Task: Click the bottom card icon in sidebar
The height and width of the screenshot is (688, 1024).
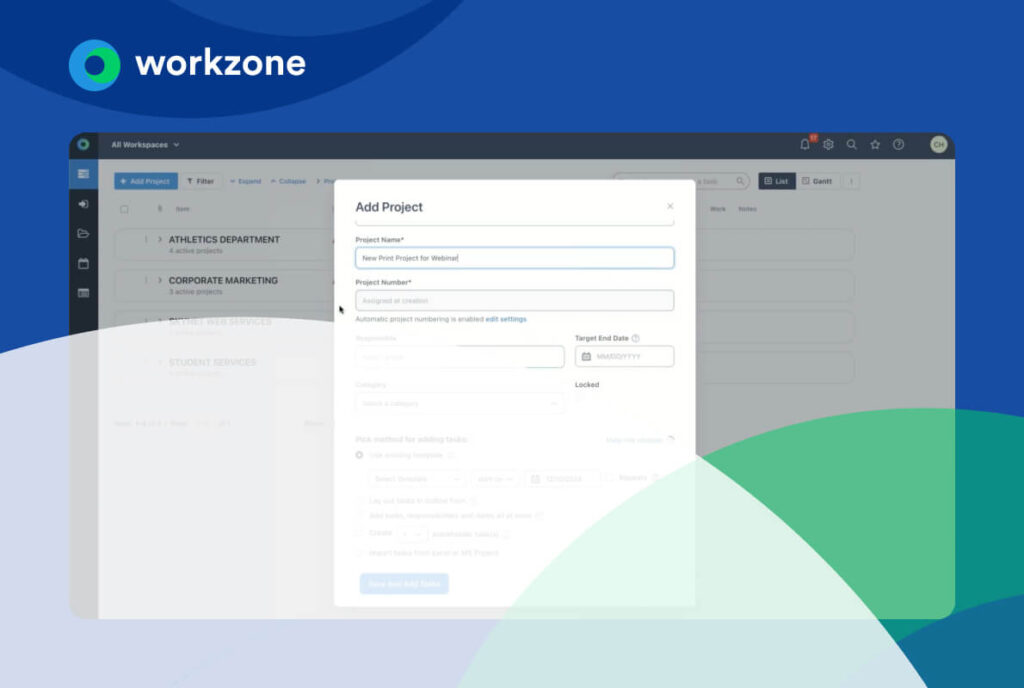Action: (x=84, y=293)
